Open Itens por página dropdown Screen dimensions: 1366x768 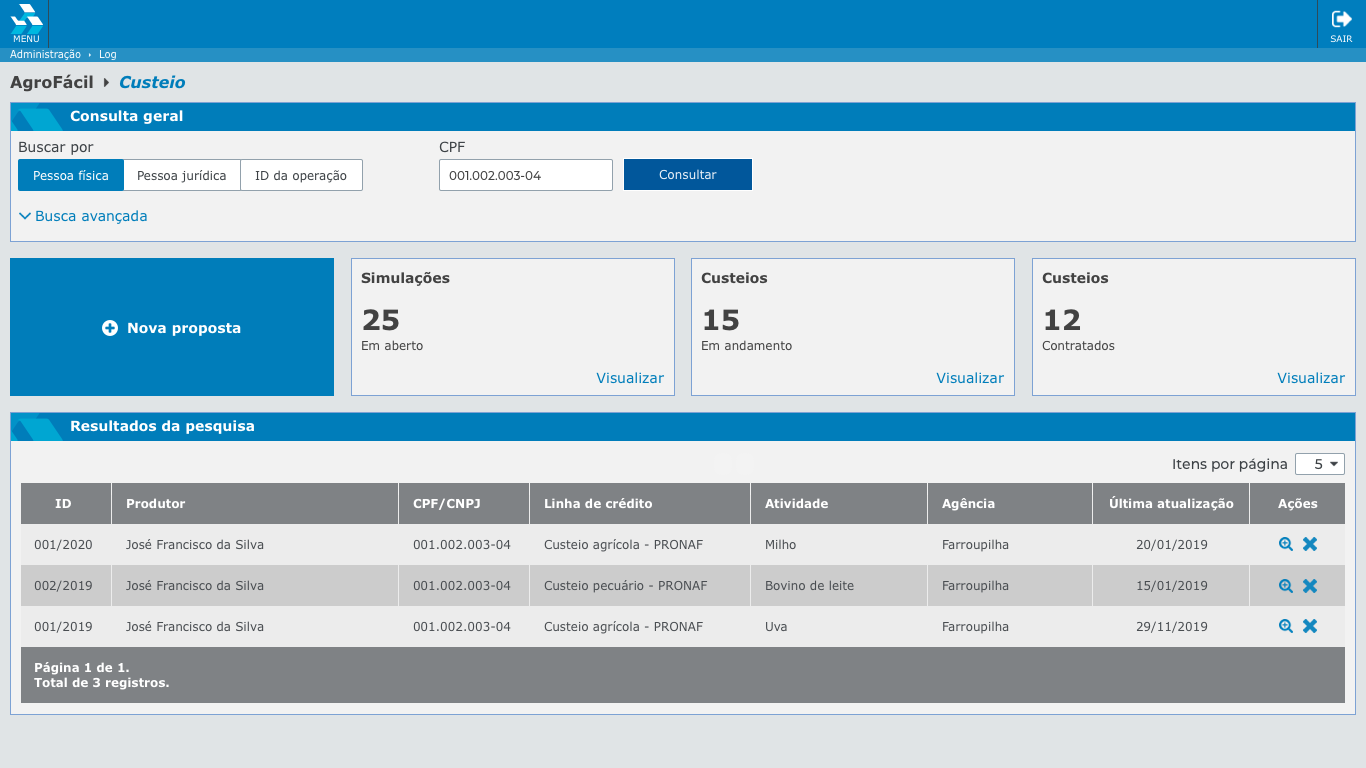click(1320, 464)
